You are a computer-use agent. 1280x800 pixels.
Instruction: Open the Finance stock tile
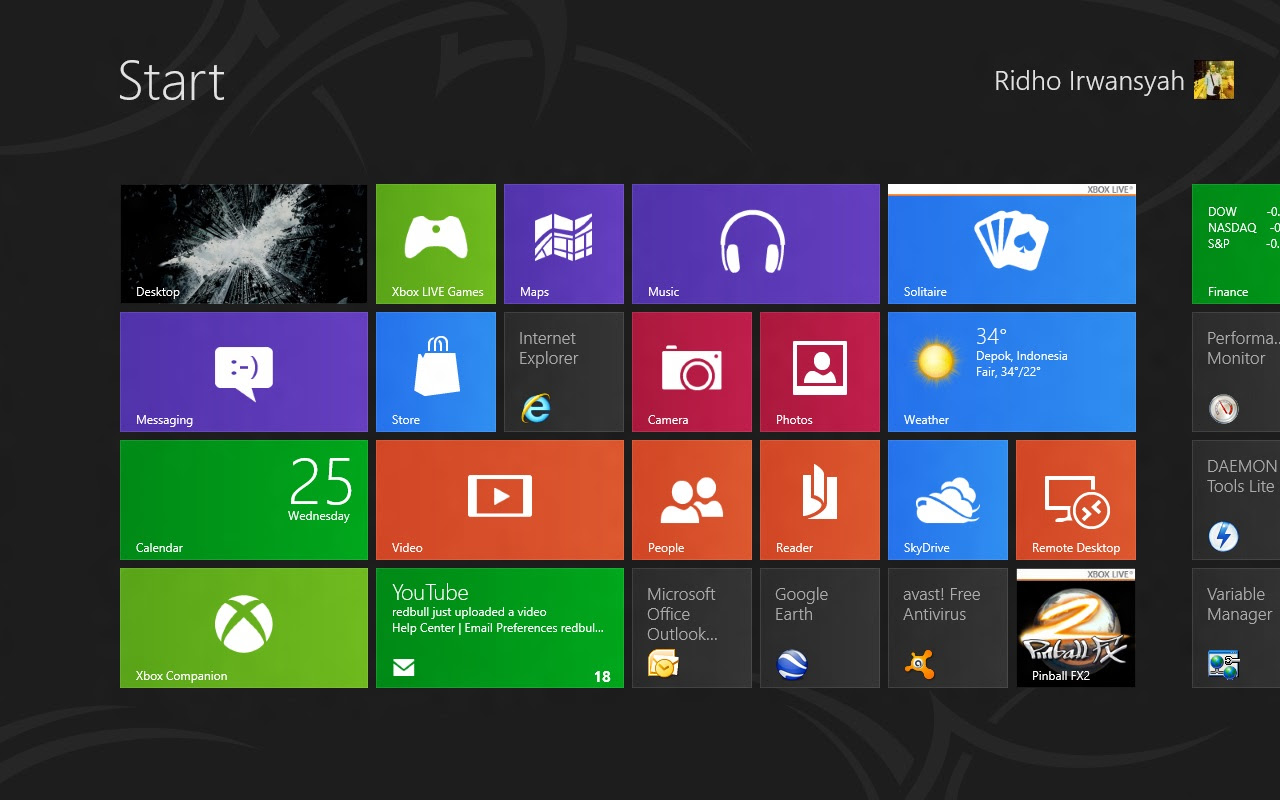tap(1236, 244)
